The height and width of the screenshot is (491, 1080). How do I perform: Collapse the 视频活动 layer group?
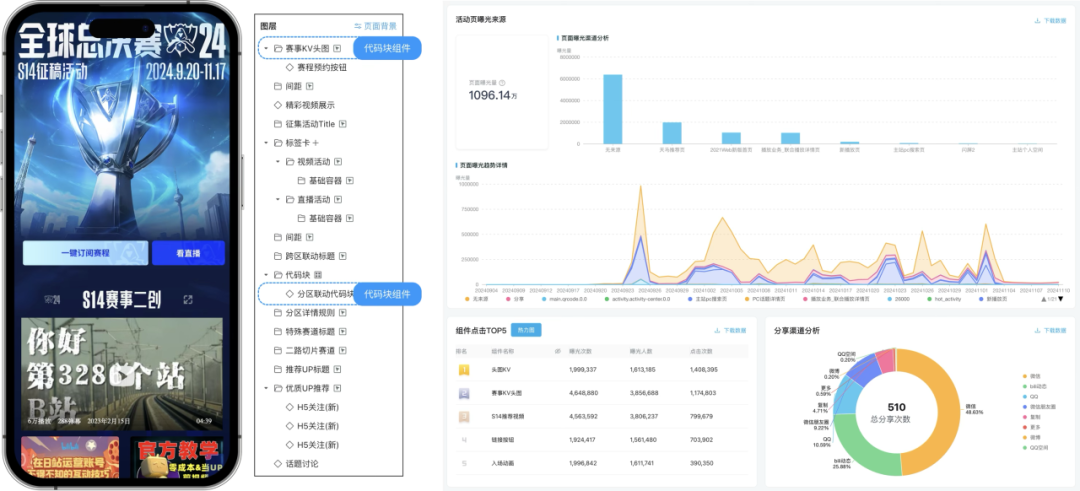(x=277, y=162)
